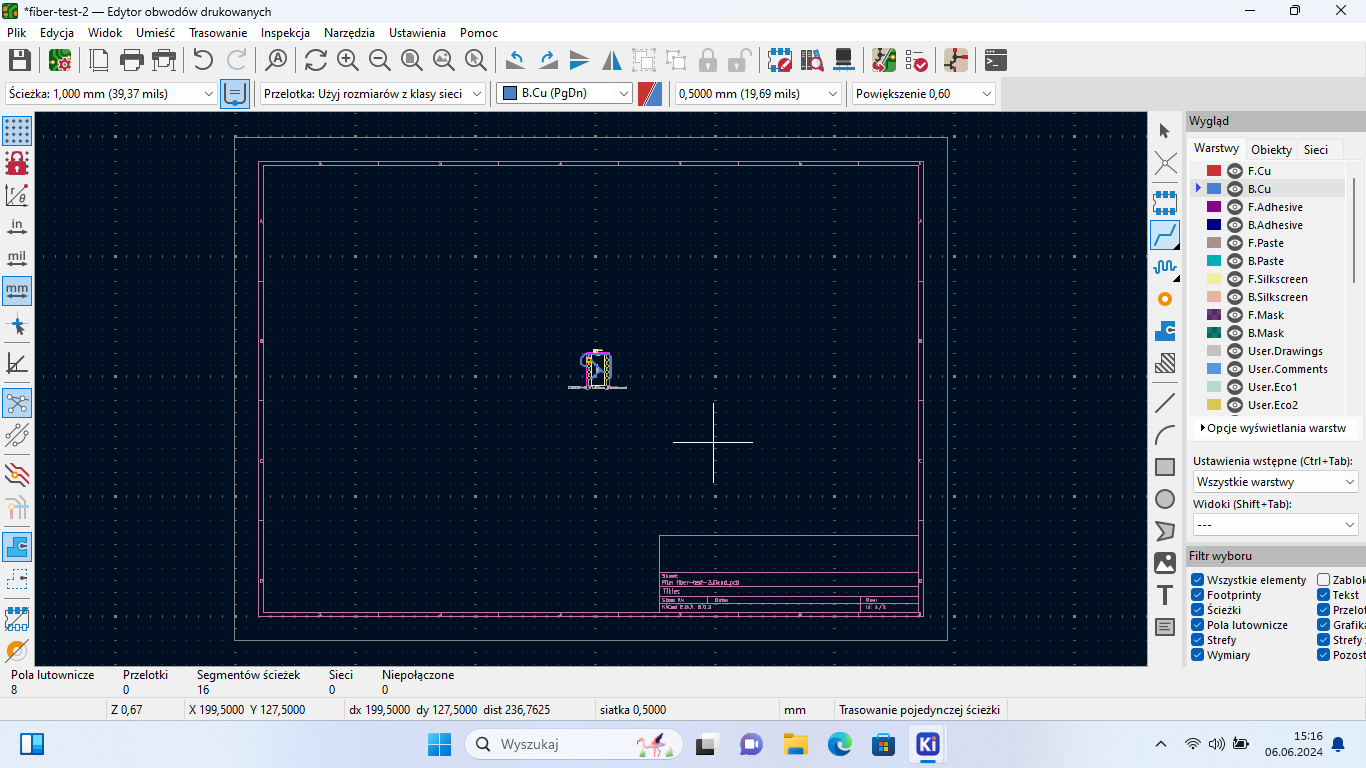1366x768 pixels.
Task: Select the add filled zone tool
Action: pyautogui.click(x=1165, y=331)
